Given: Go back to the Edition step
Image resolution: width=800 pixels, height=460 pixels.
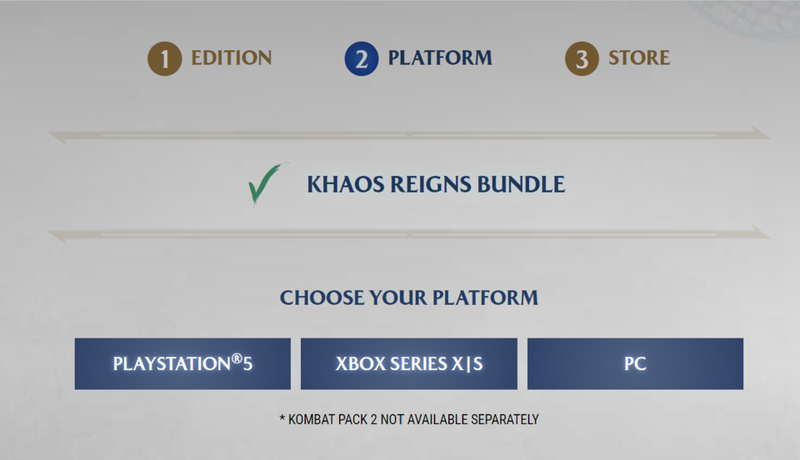Looking at the screenshot, I should [x=231, y=58].
